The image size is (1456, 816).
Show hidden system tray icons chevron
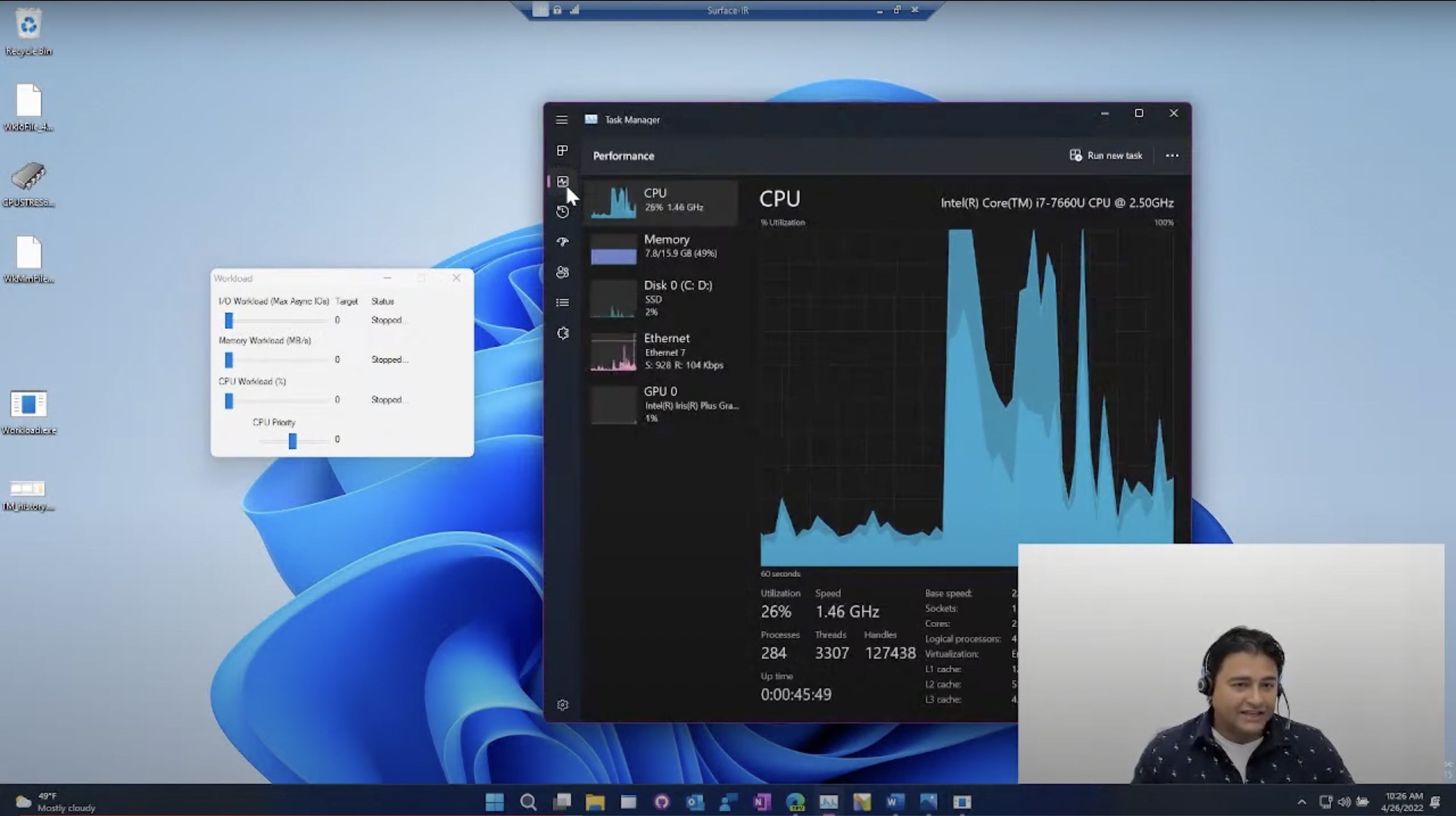1302,802
